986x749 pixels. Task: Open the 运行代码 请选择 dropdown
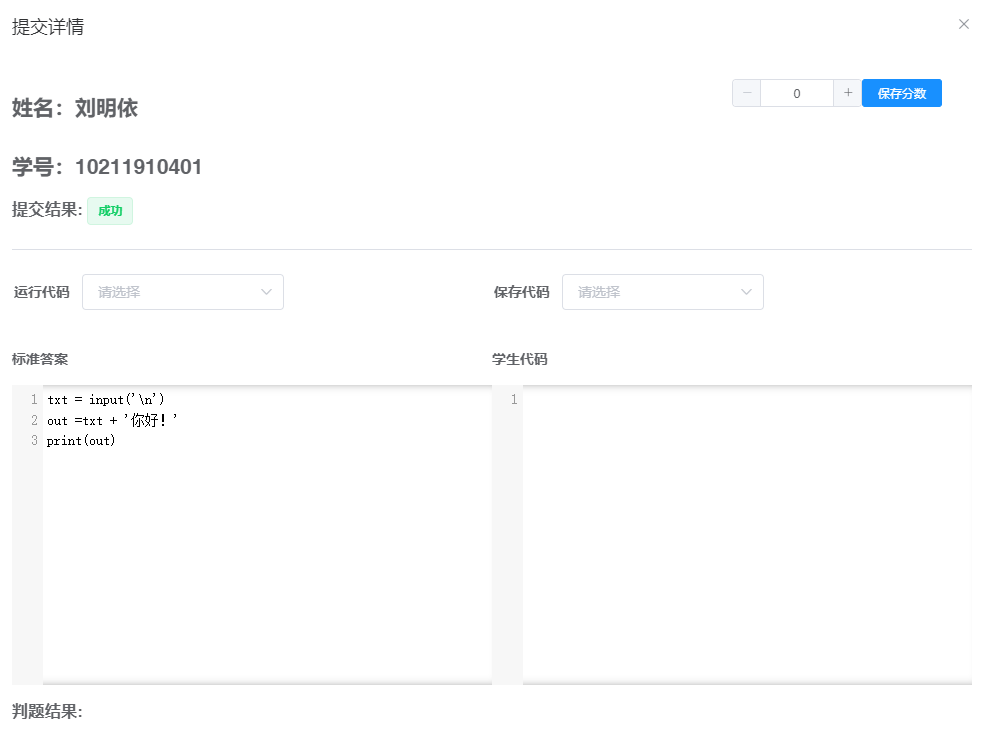183,292
